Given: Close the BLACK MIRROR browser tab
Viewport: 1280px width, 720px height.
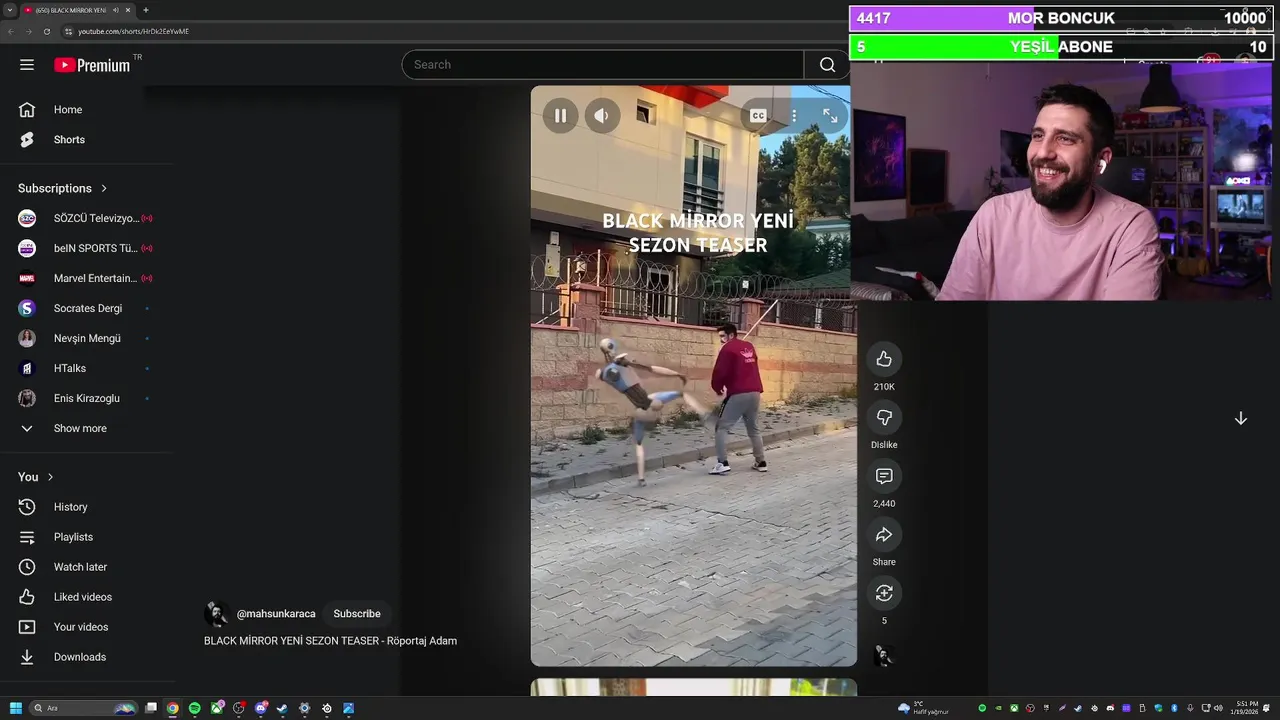Looking at the screenshot, I should [x=130, y=10].
